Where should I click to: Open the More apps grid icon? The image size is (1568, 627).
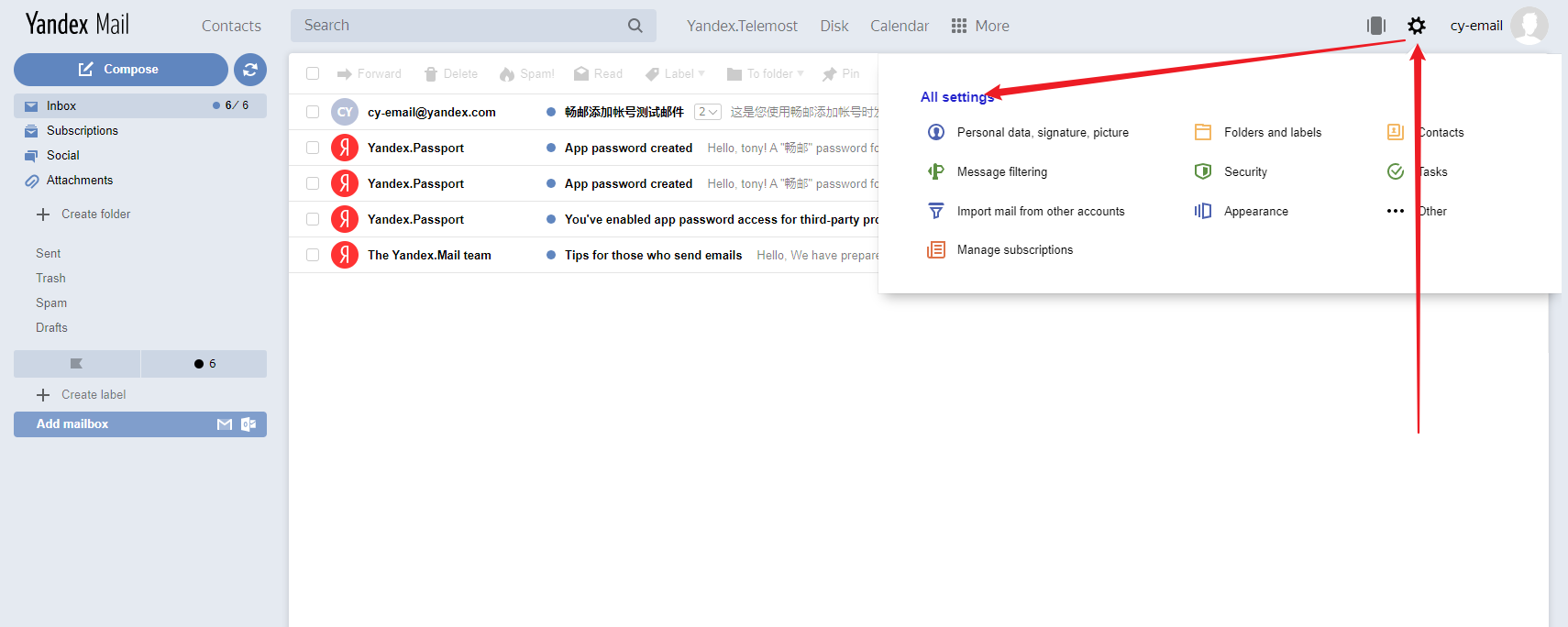[x=959, y=26]
